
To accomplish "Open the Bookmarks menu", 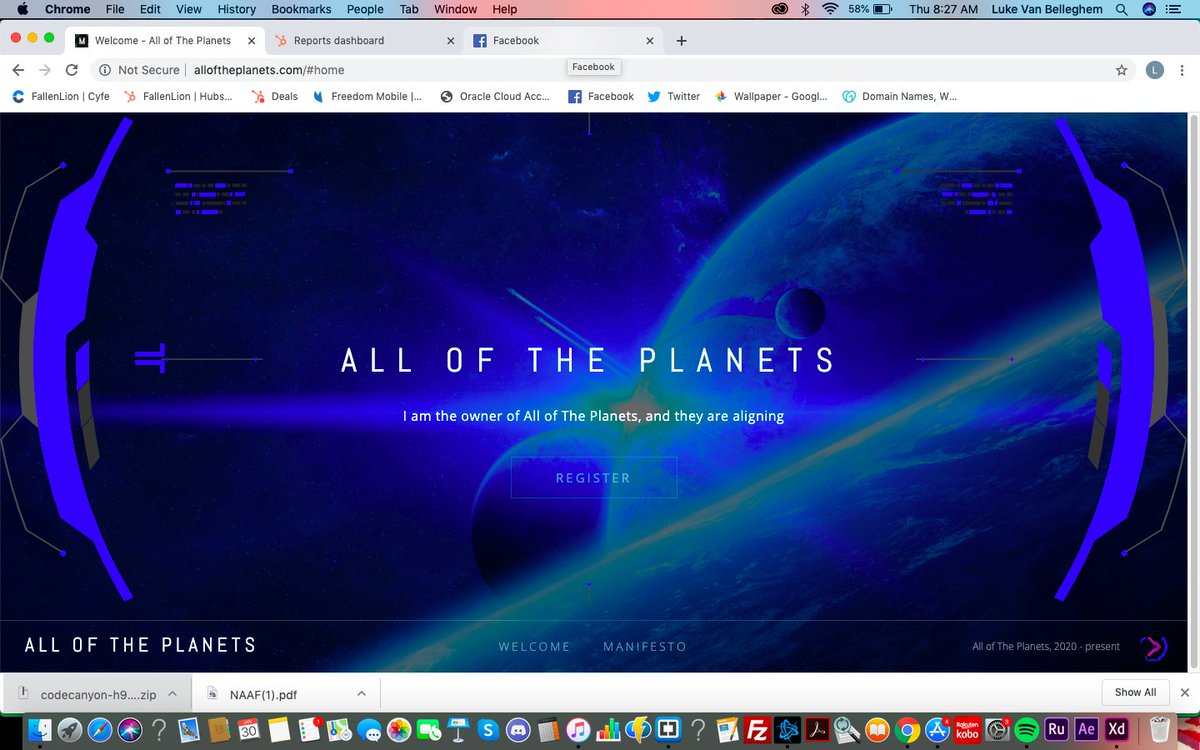I will (300, 9).
